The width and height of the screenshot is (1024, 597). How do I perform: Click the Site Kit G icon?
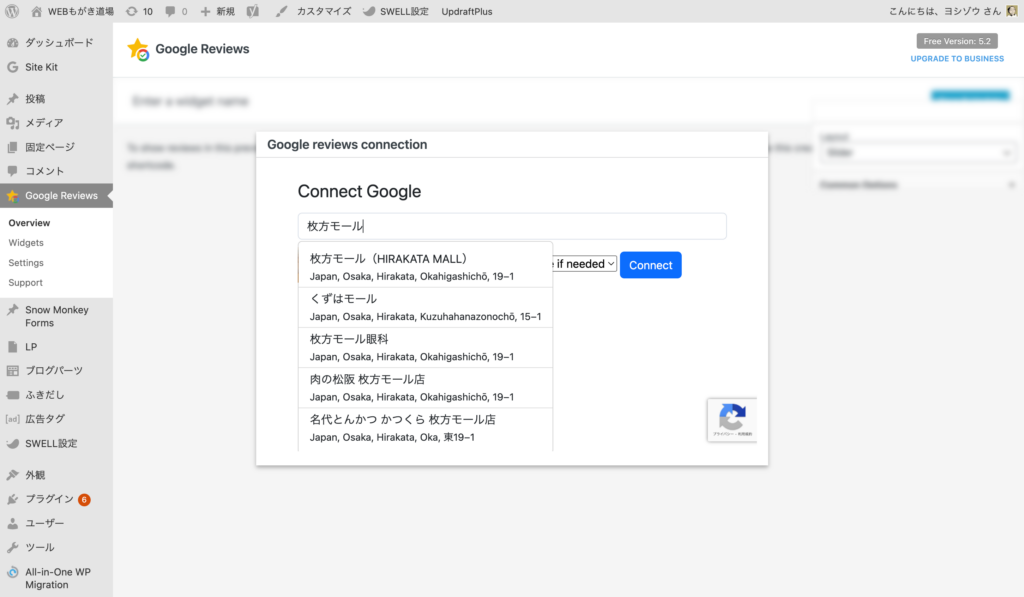pos(12,67)
